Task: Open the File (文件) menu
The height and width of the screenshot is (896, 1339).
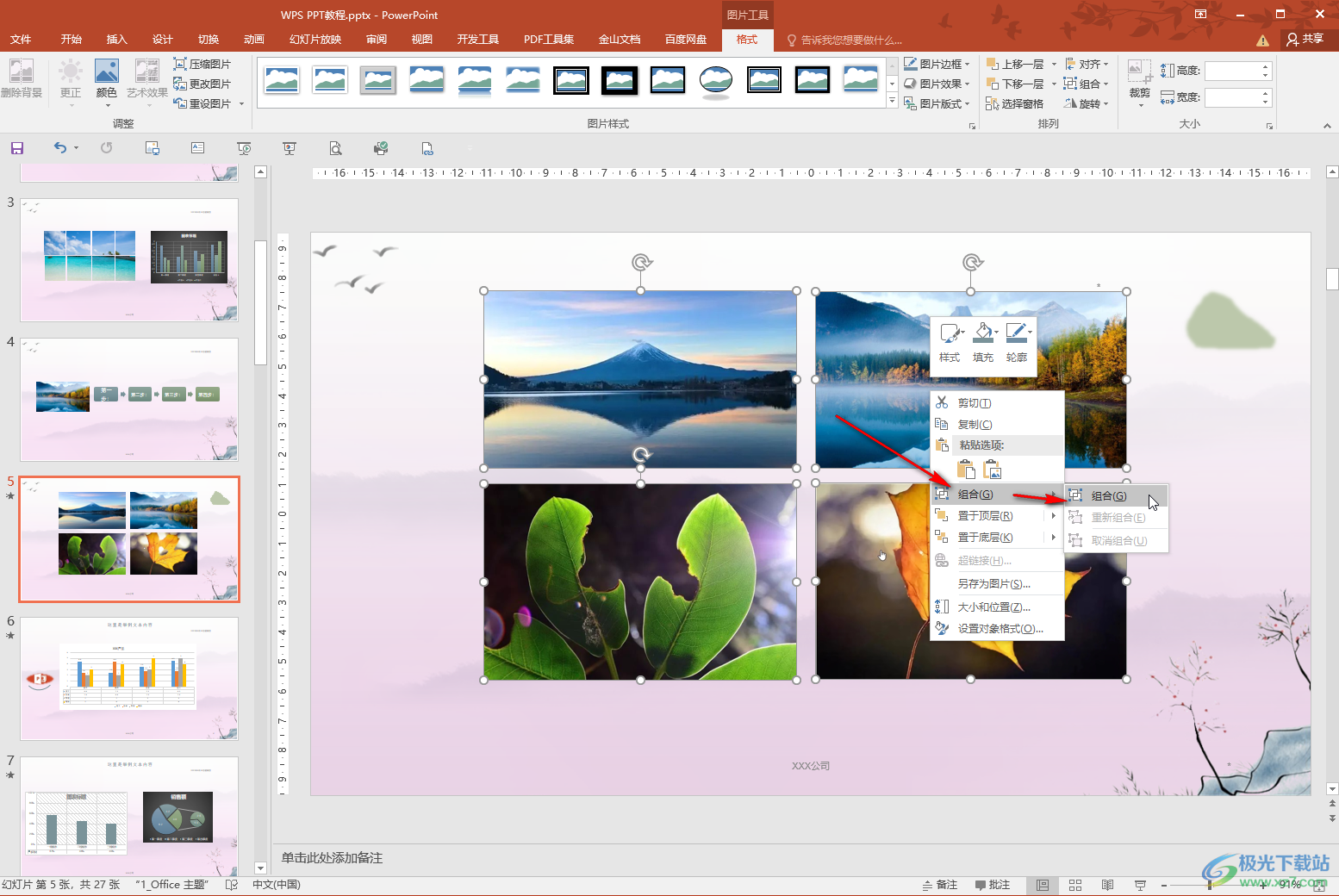Action: point(21,40)
